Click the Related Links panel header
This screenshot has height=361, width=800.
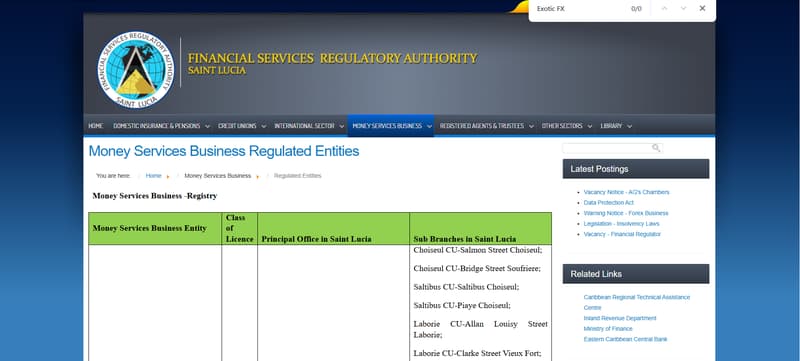636,274
